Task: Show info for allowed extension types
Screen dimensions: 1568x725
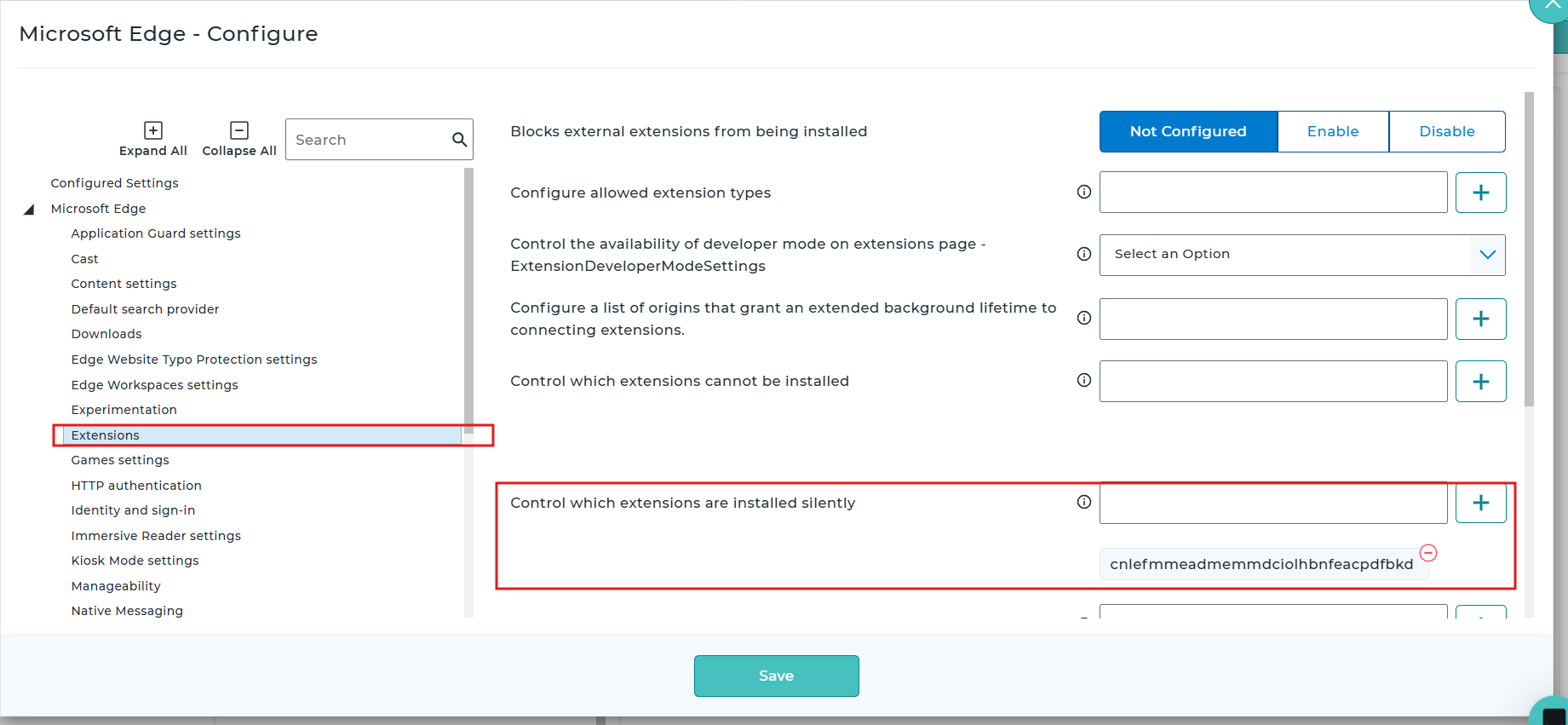Action: point(1083,192)
